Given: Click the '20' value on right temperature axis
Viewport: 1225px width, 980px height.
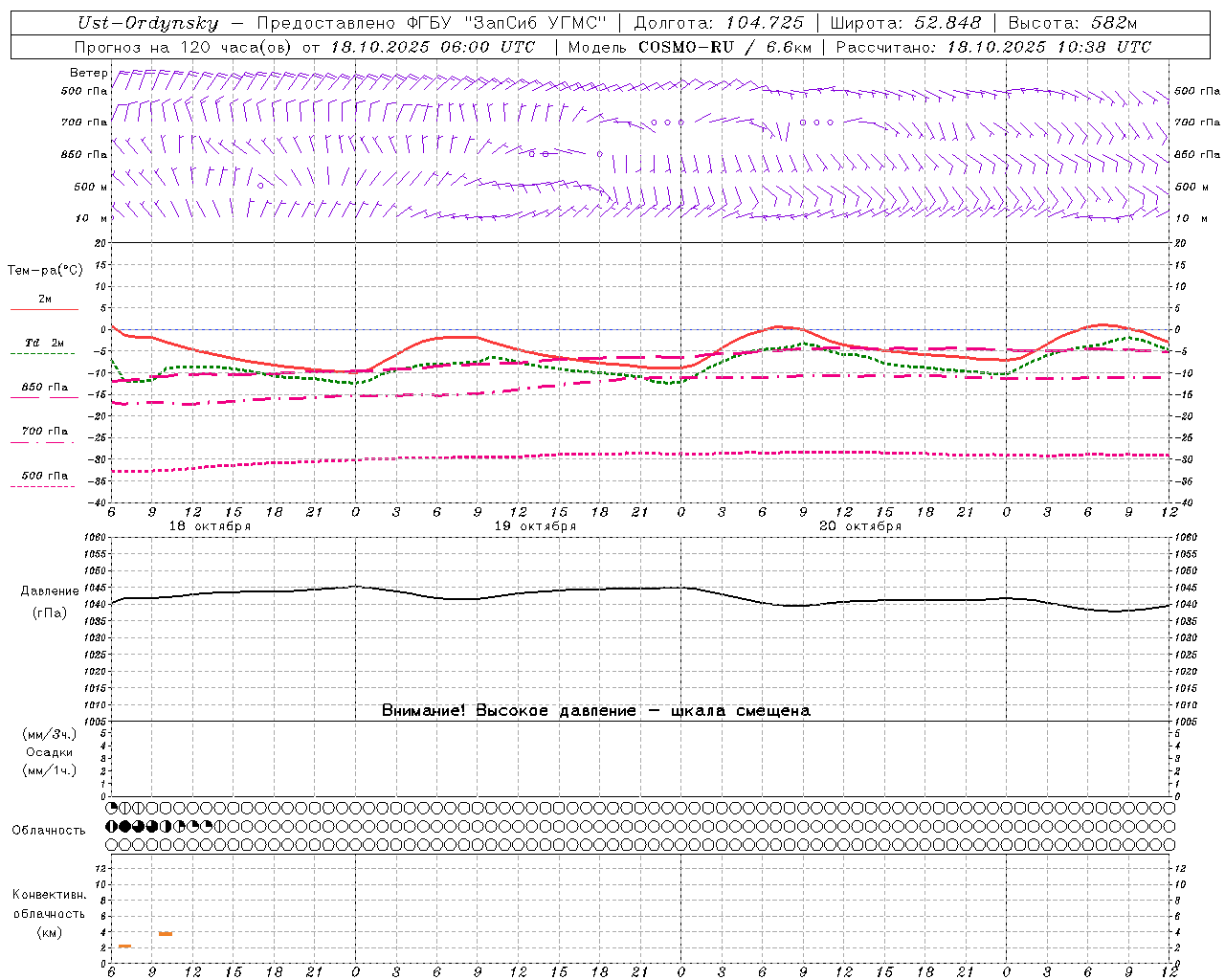Looking at the screenshot, I should coord(1180,243).
